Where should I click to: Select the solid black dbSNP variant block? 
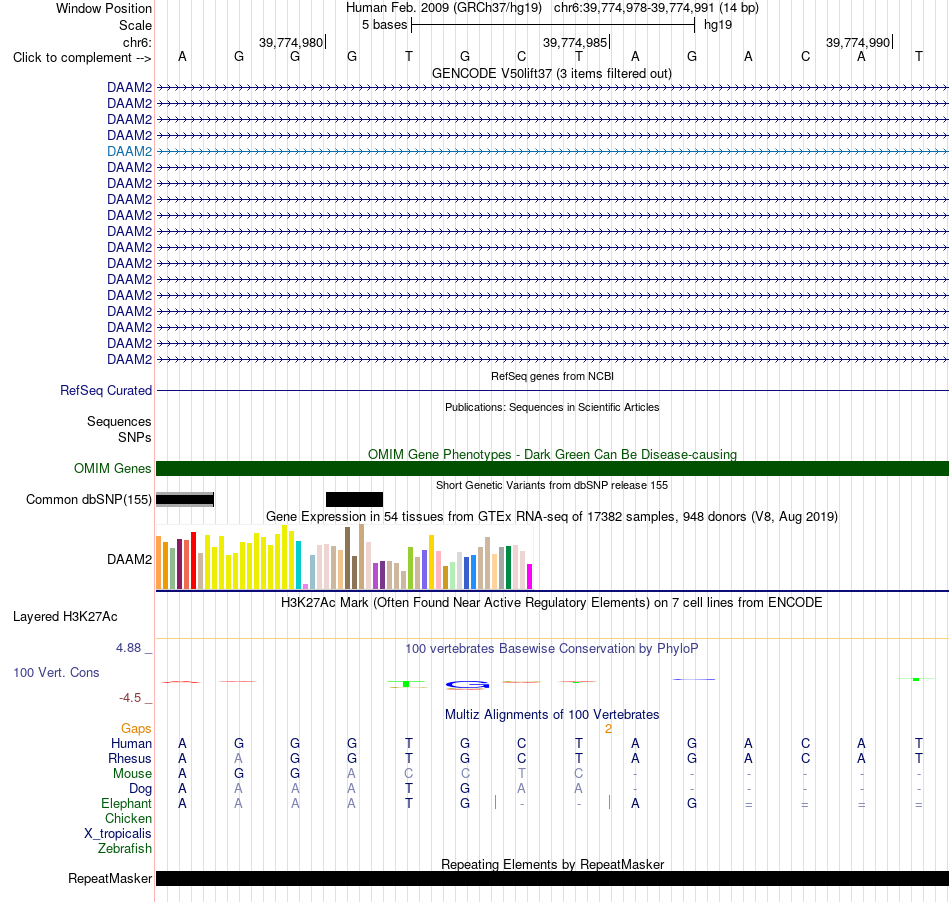click(354, 499)
